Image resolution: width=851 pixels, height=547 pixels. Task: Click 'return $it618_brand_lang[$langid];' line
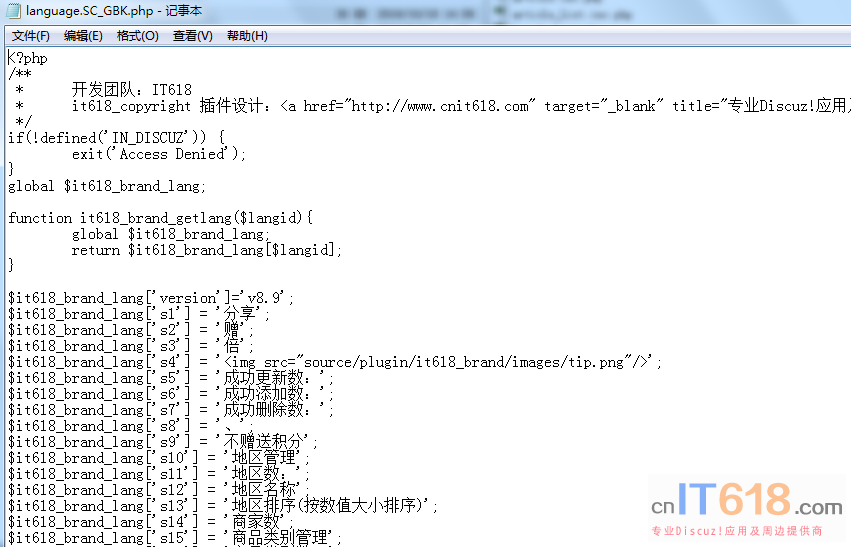pos(207,250)
